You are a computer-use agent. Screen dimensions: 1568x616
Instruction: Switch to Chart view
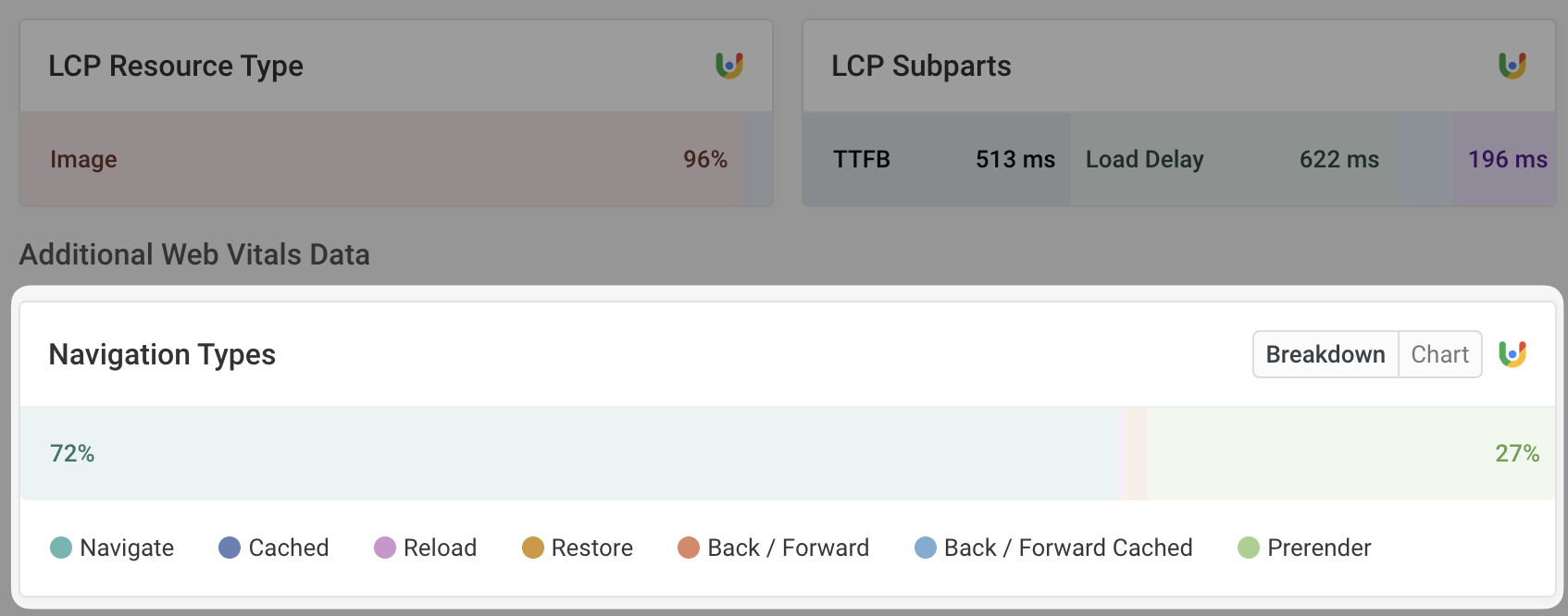[x=1439, y=354]
